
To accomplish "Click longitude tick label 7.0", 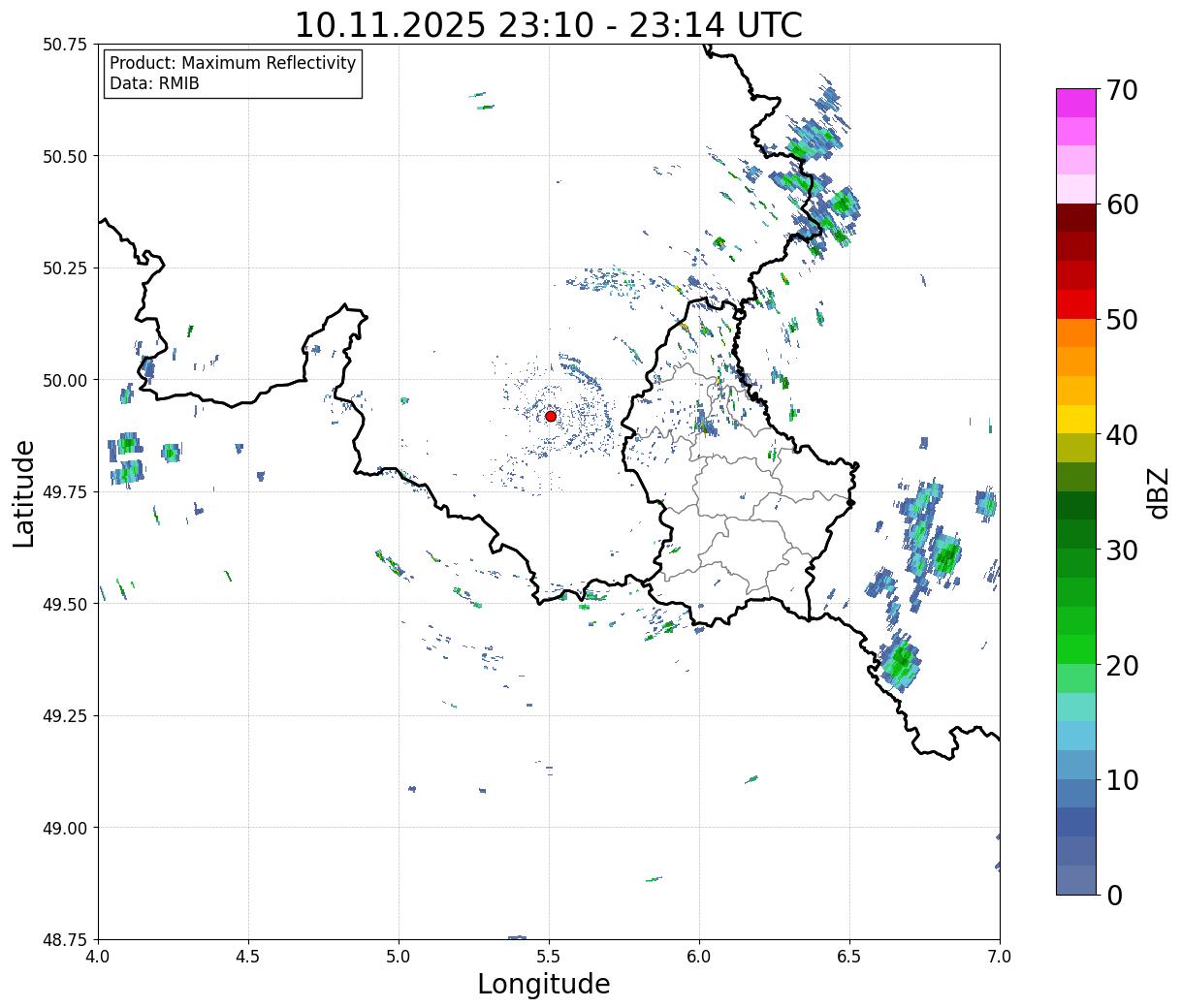I will tap(1000, 957).
